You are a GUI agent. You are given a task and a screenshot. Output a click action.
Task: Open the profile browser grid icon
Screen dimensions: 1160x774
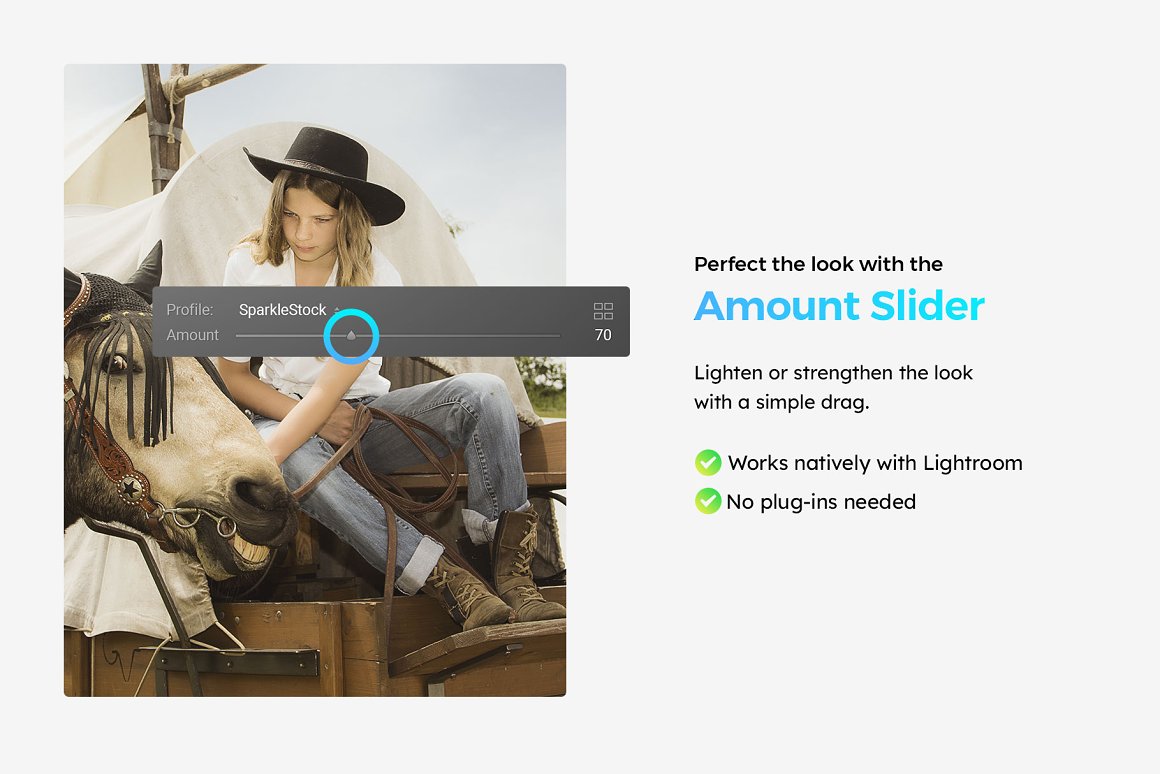tap(603, 311)
